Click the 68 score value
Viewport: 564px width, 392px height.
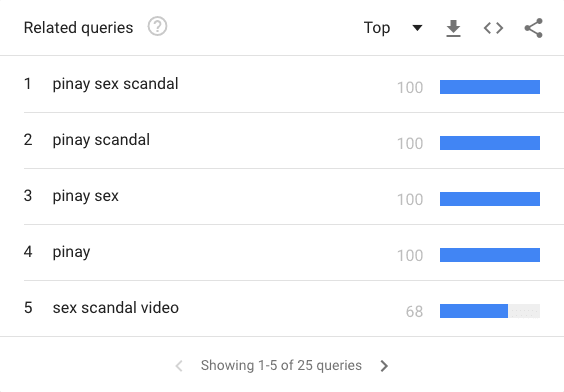tap(414, 311)
